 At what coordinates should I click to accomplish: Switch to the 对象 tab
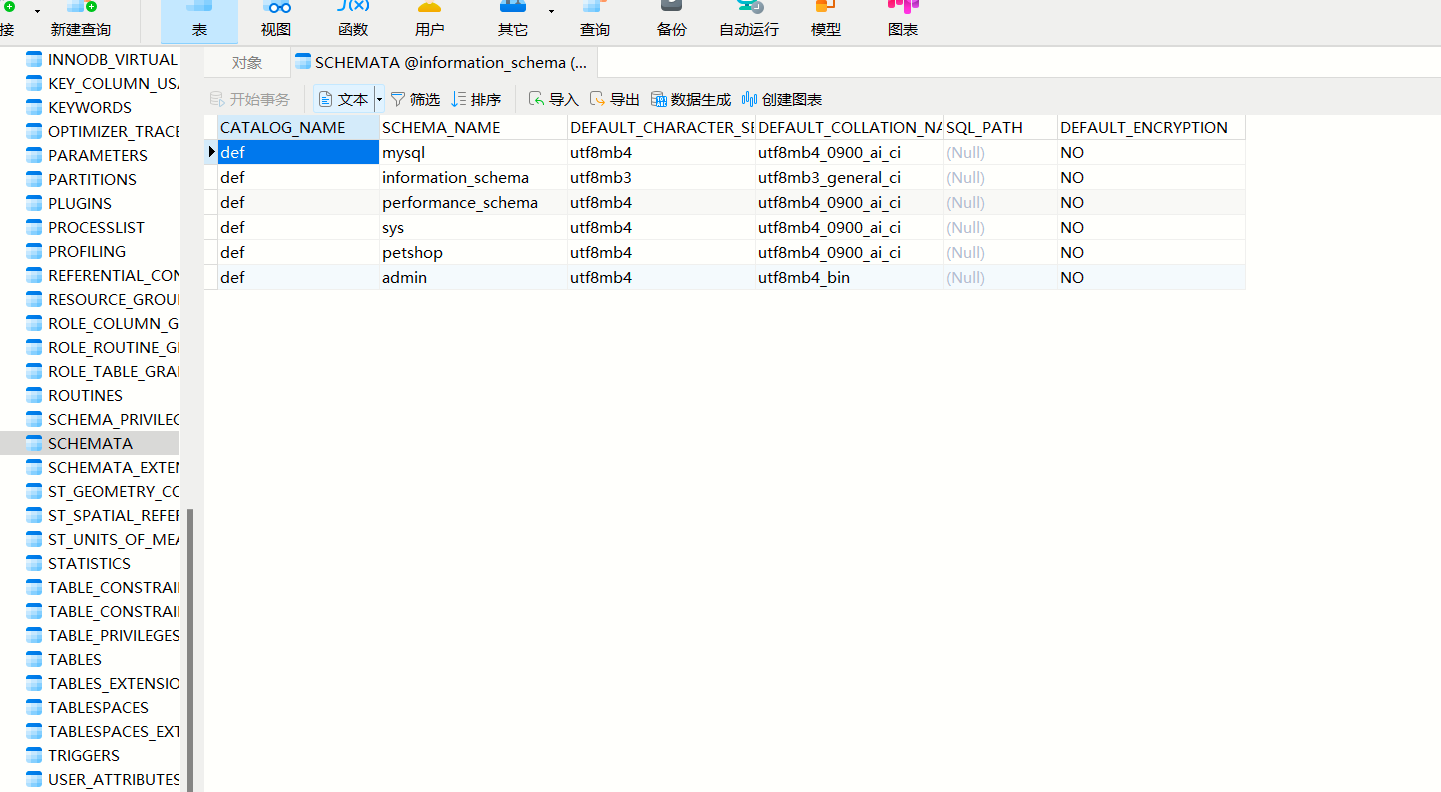pos(247,62)
